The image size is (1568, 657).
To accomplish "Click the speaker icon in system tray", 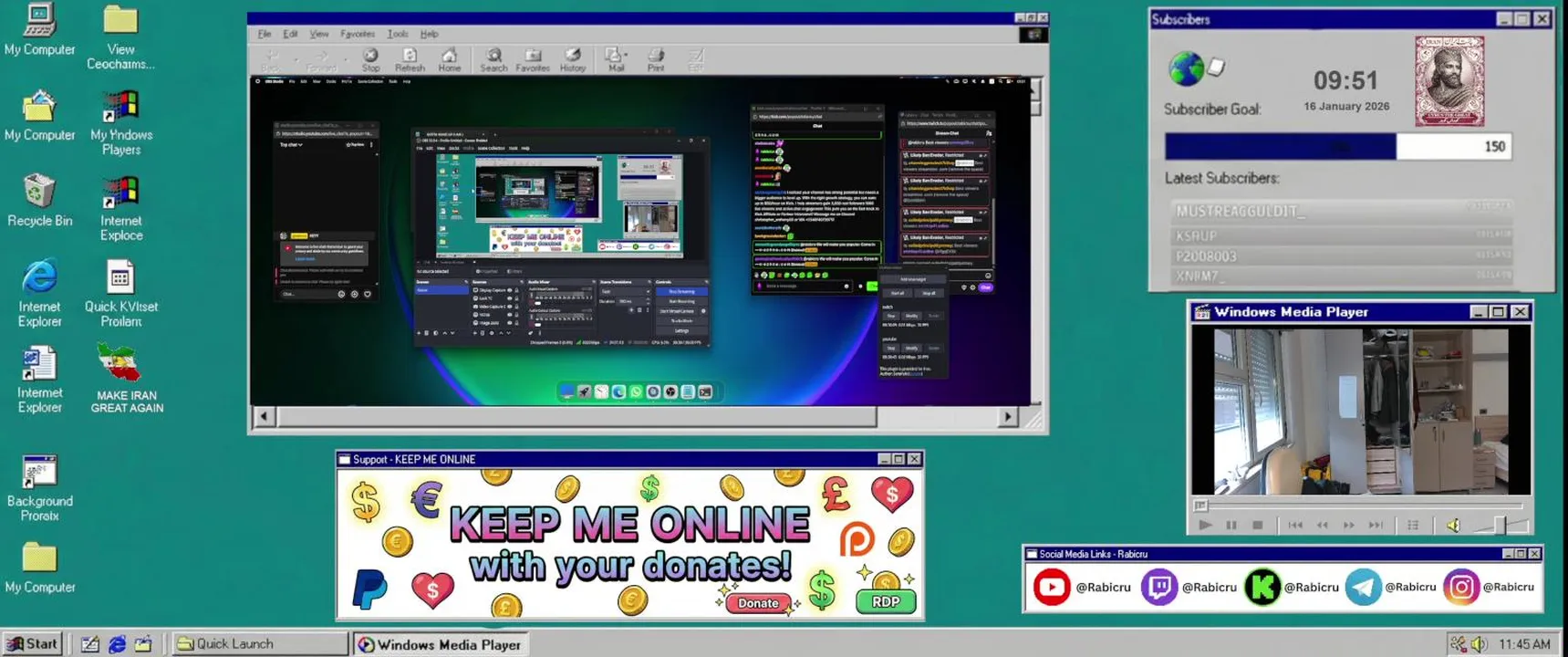I will [x=1479, y=644].
